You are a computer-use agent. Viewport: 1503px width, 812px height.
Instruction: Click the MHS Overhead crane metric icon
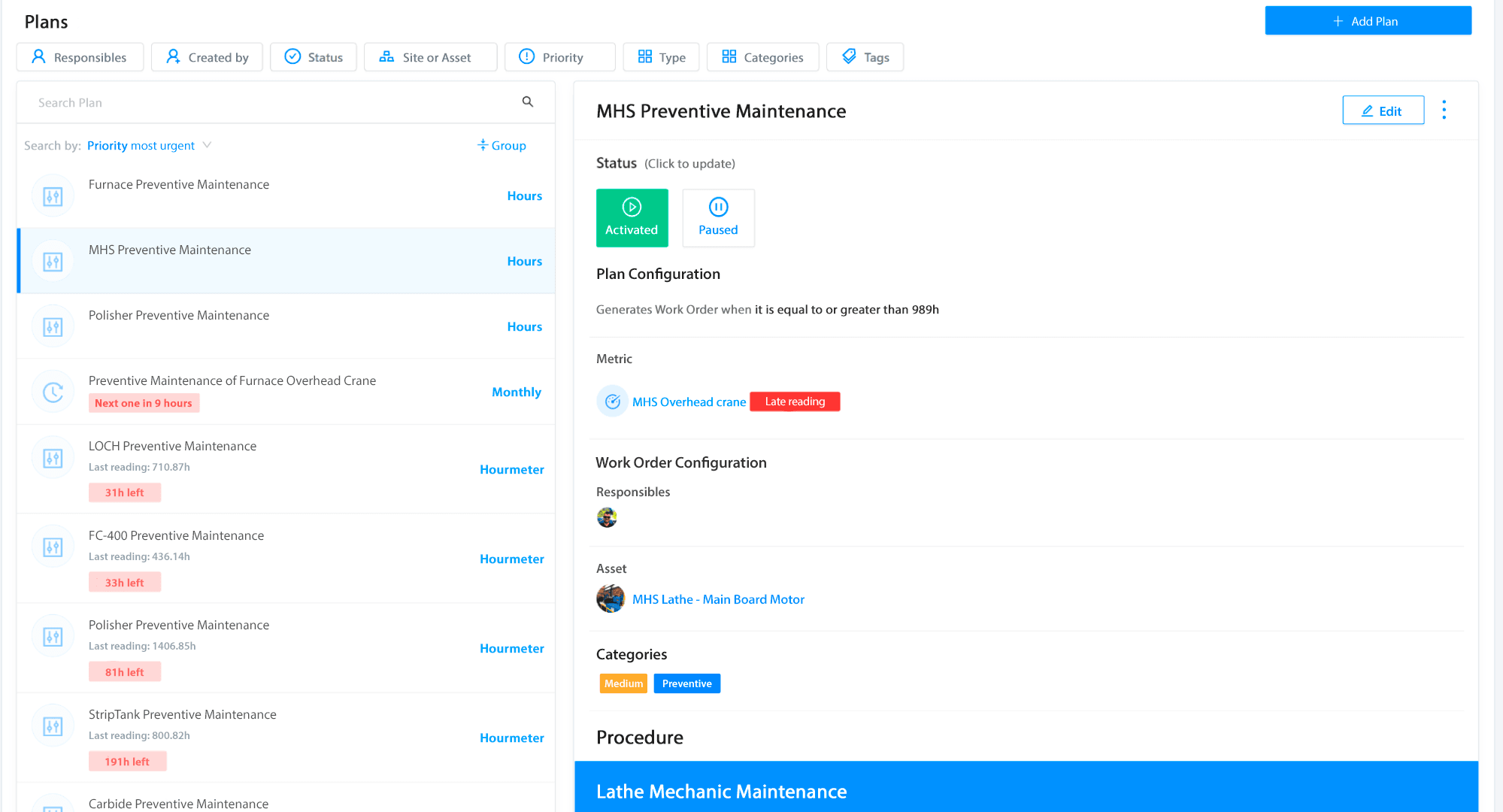612,401
